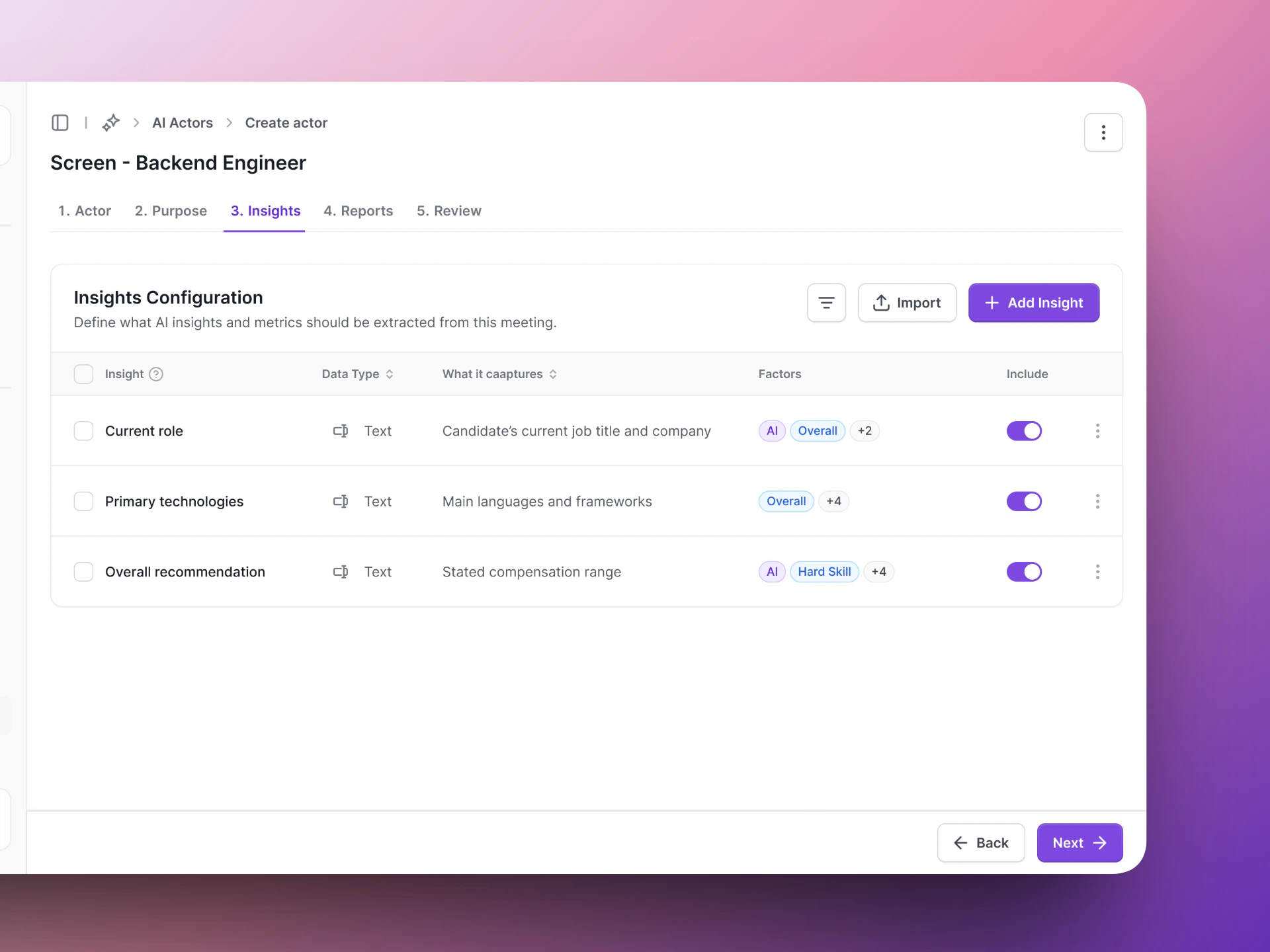Check the Primary technologies row checkbox
Image resolution: width=1270 pixels, height=952 pixels.
tap(83, 501)
